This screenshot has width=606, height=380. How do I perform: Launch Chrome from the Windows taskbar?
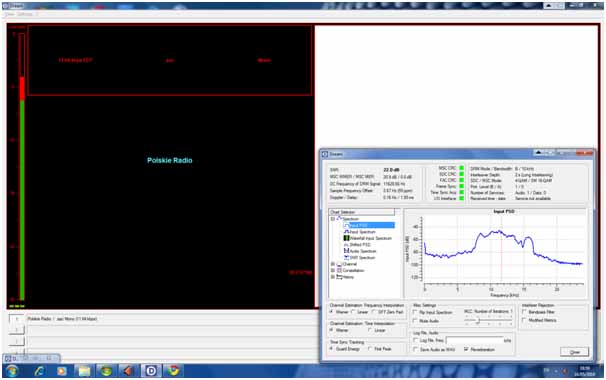(x=173, y=371)
